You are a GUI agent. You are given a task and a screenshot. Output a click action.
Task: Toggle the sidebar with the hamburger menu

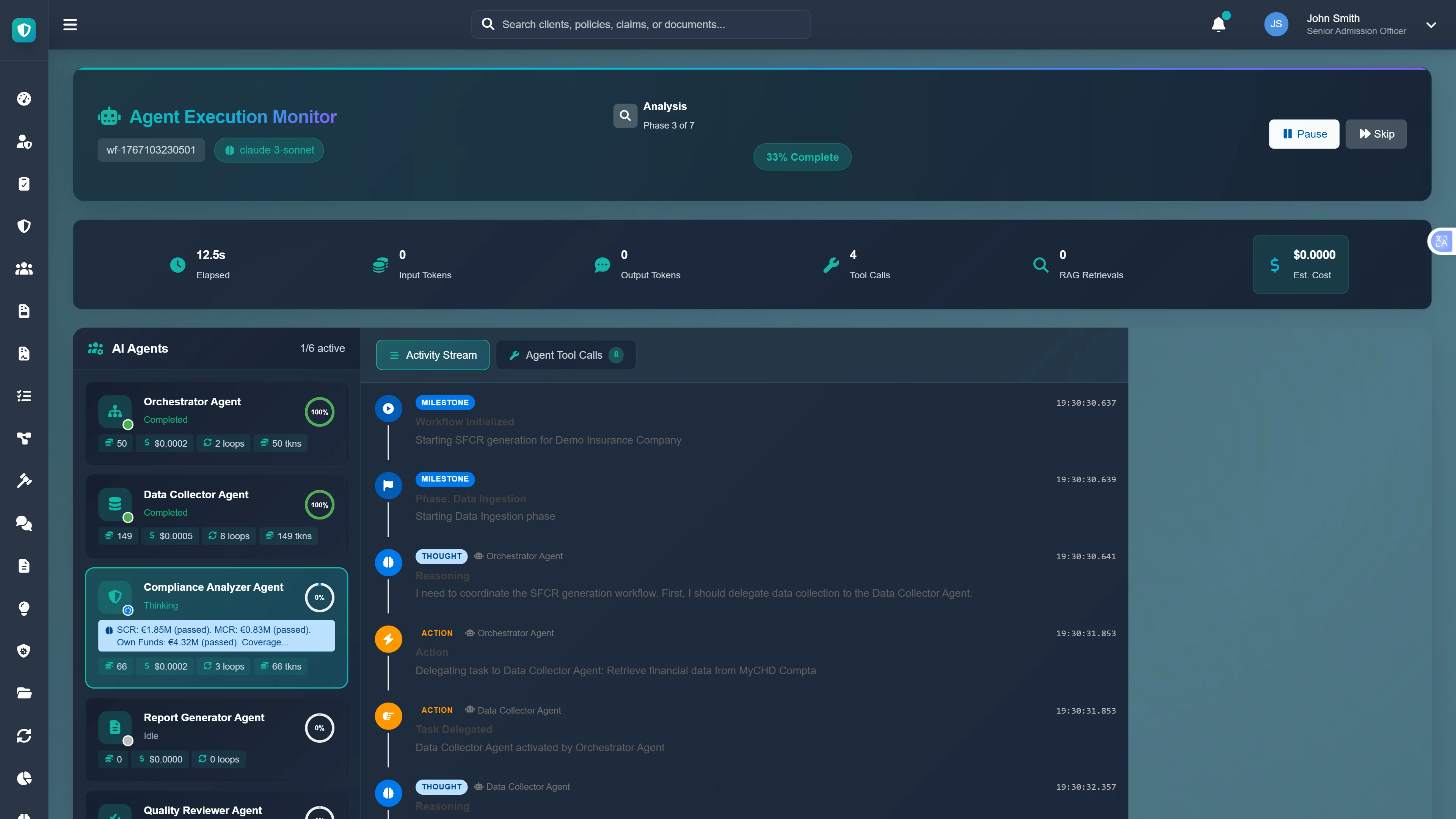pos(70,24)
